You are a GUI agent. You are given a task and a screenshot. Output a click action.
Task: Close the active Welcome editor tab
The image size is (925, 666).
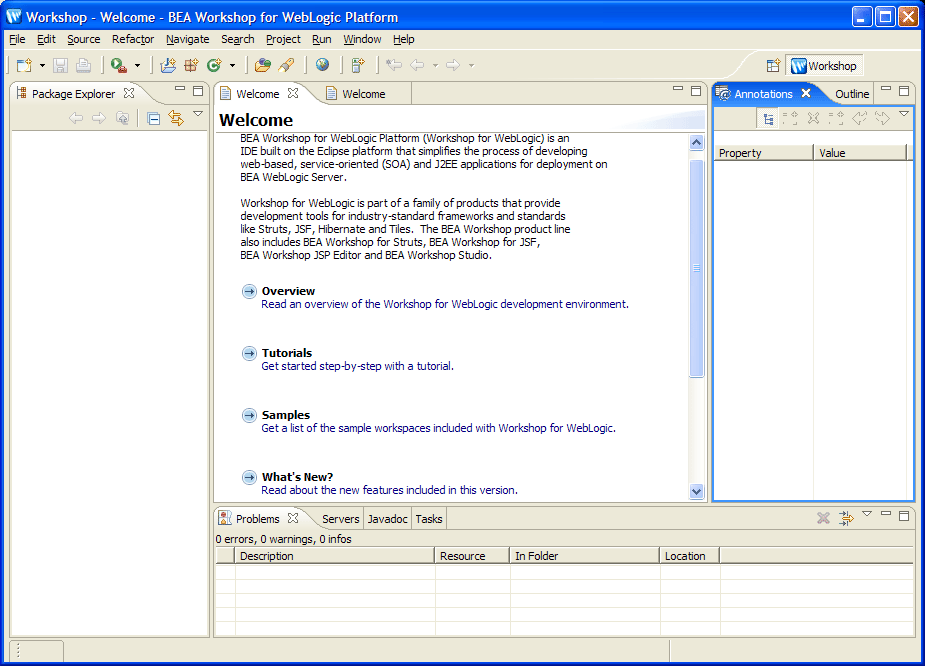tap(293, 93)
